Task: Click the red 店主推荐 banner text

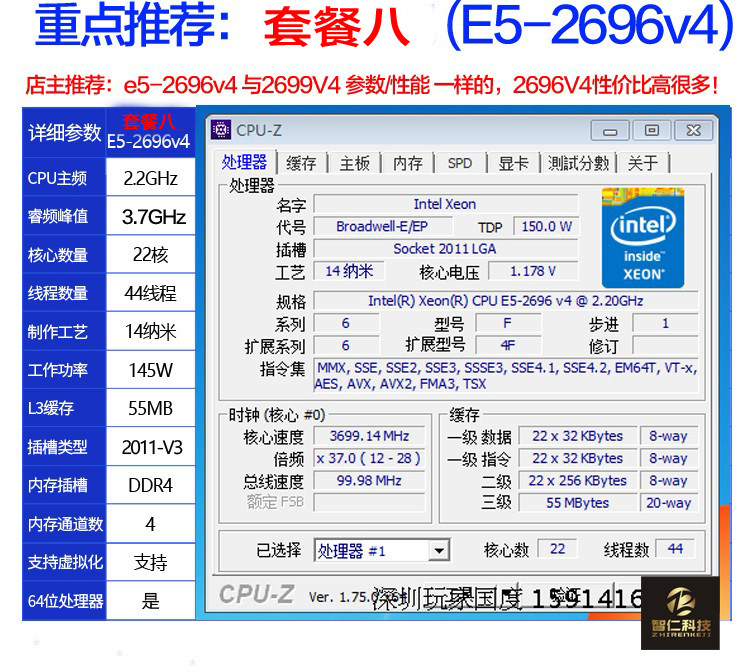Action: click(372, 85)
